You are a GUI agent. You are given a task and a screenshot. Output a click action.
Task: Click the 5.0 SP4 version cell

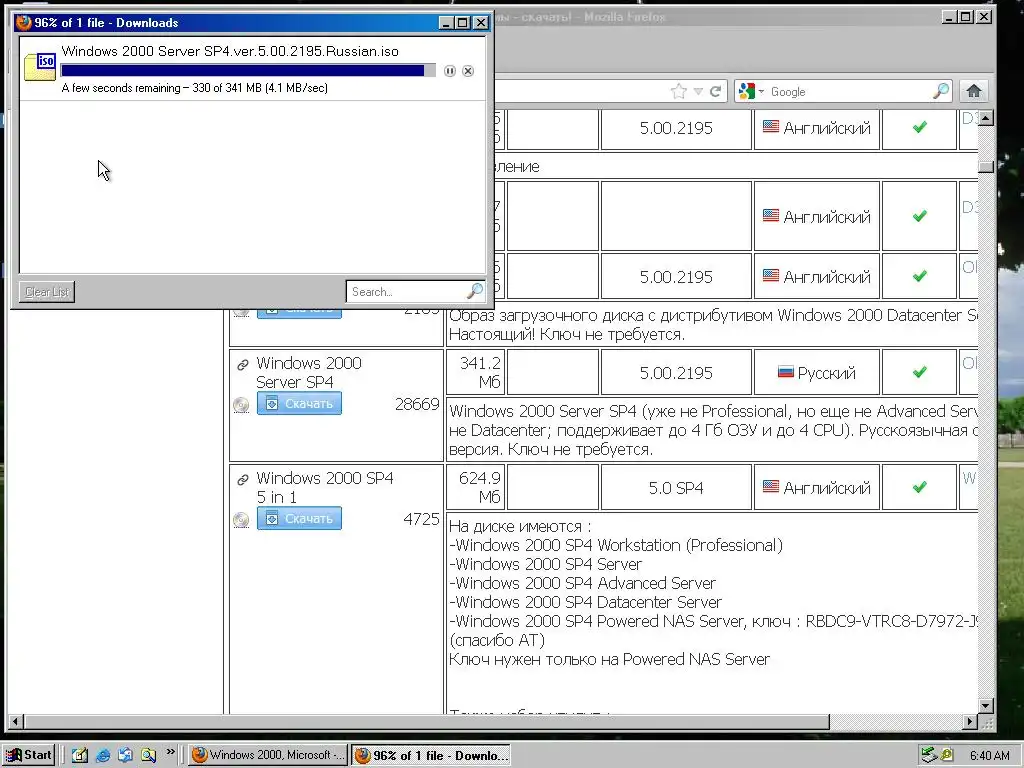pos(676,488)
